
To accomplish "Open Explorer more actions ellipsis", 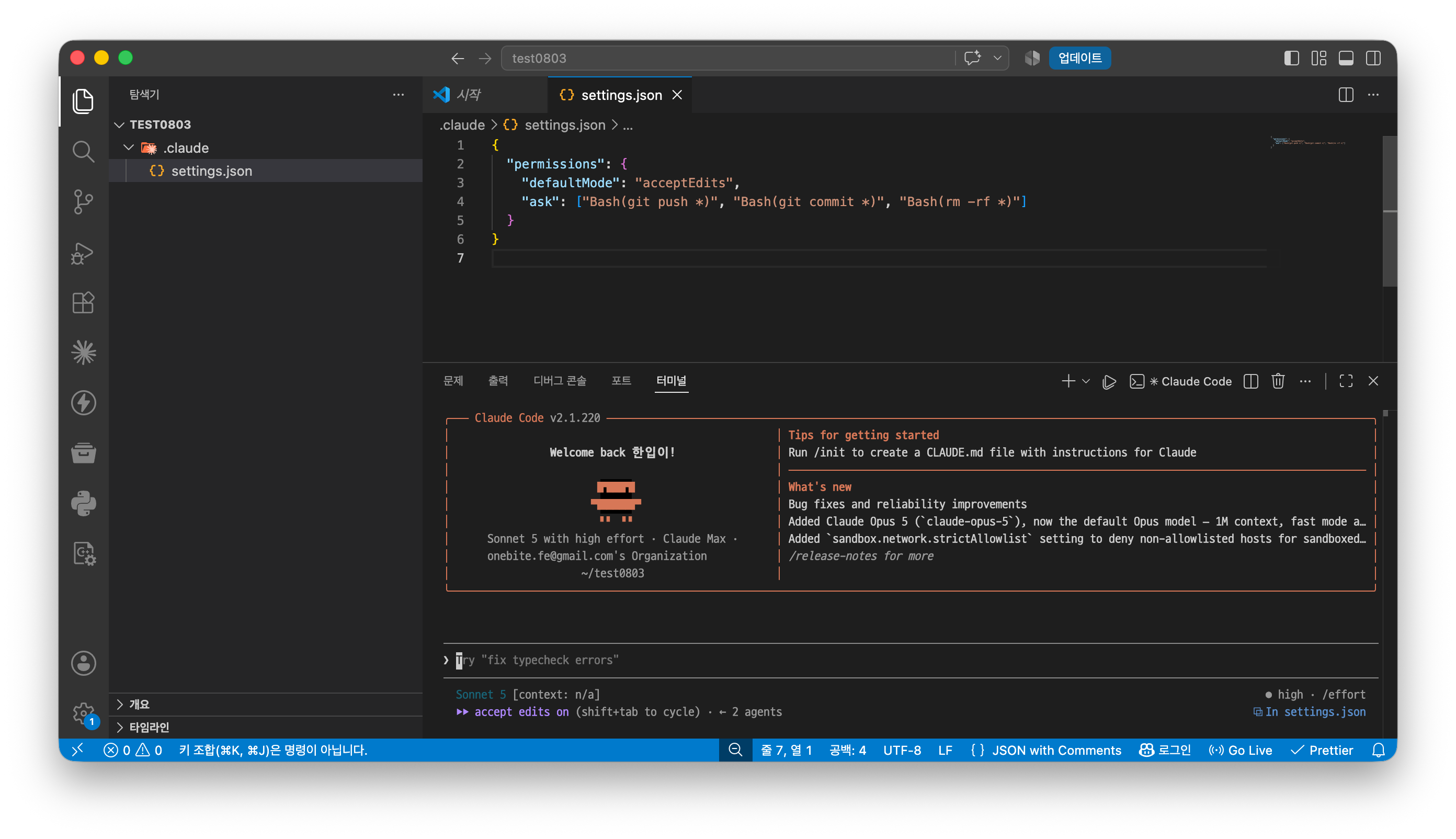I will [398, 95].
